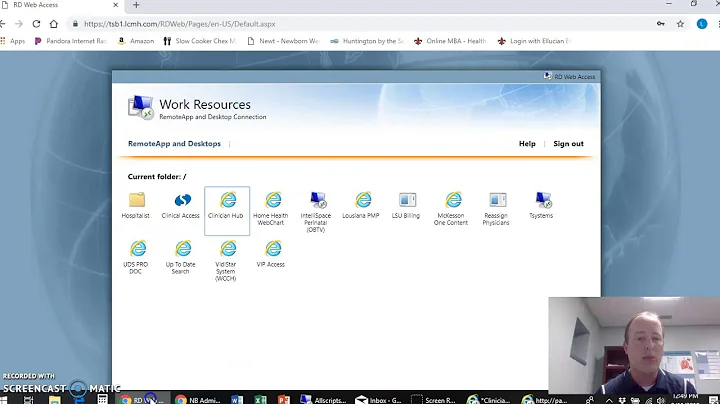This screenshot has width=720, height=404.
Task: Open a new browser tab
Action: pos(136,5)
